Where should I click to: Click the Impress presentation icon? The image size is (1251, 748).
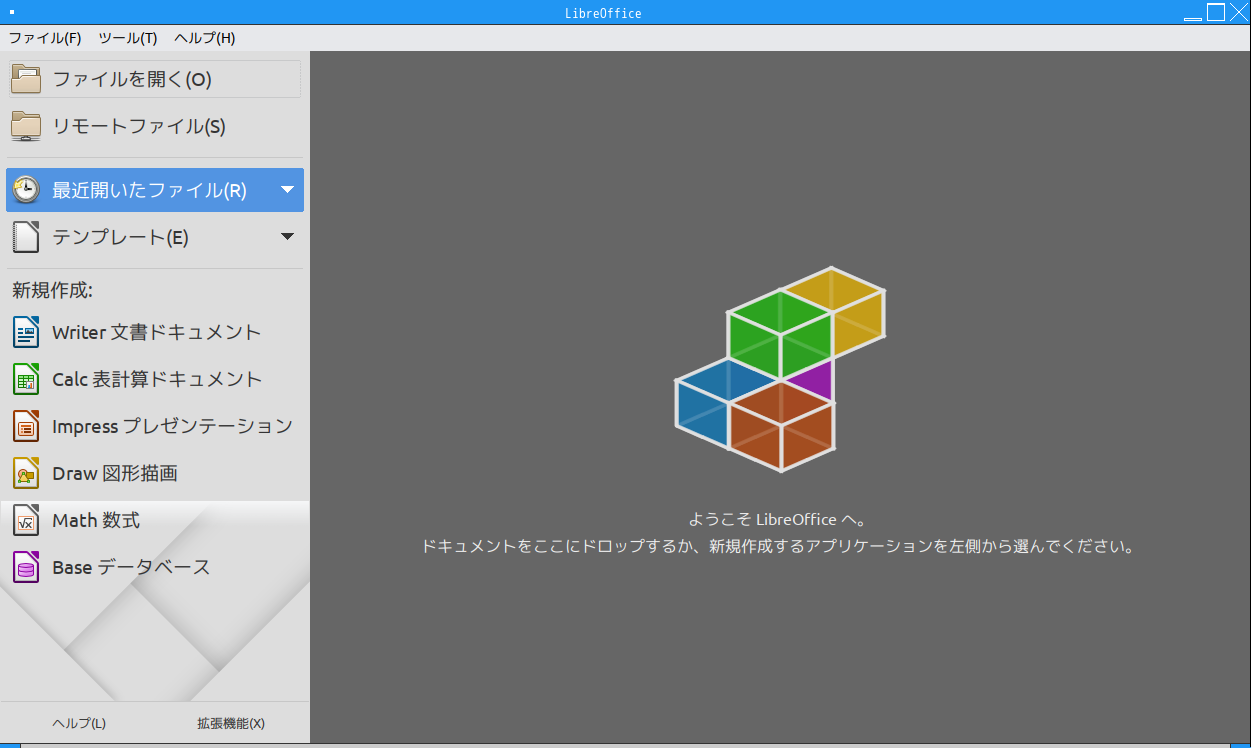point(26,426)
